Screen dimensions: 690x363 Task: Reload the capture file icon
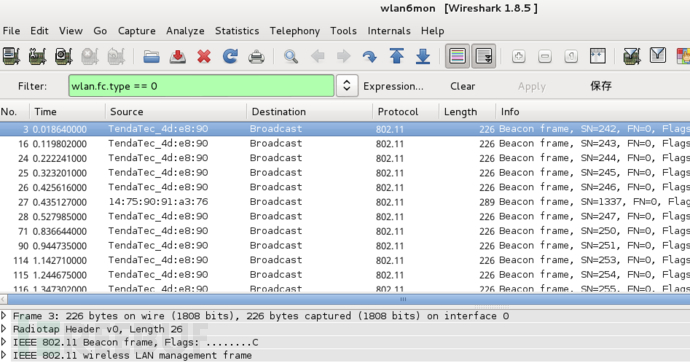click(x=230, y=56)
